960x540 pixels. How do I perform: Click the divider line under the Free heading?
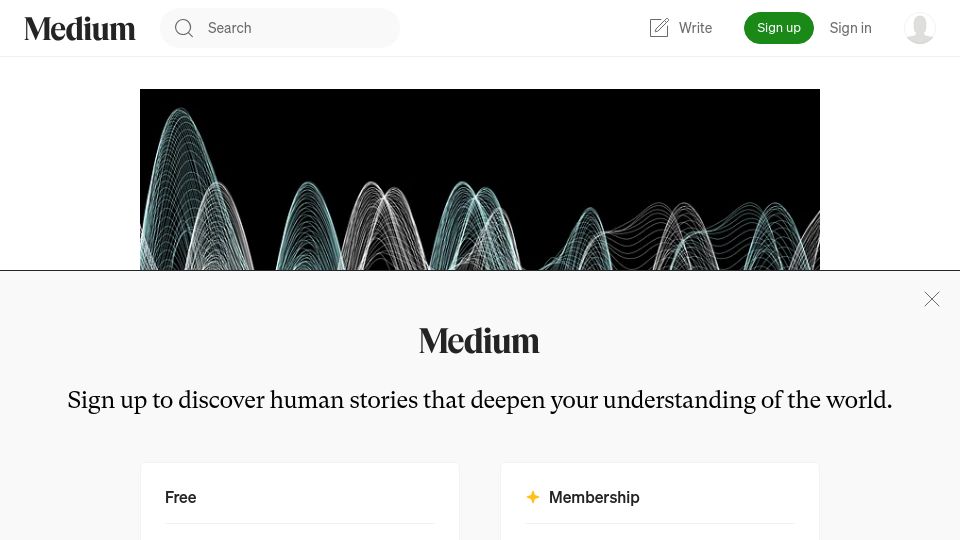[299, 523]
